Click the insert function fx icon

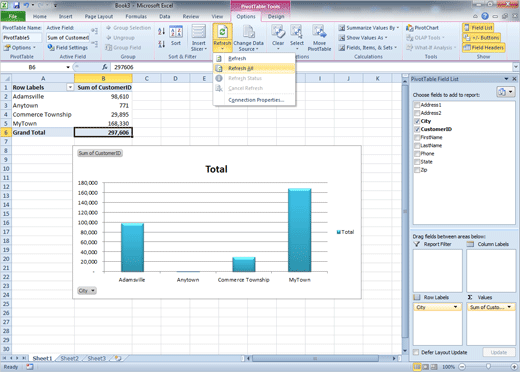pos(105,67)
